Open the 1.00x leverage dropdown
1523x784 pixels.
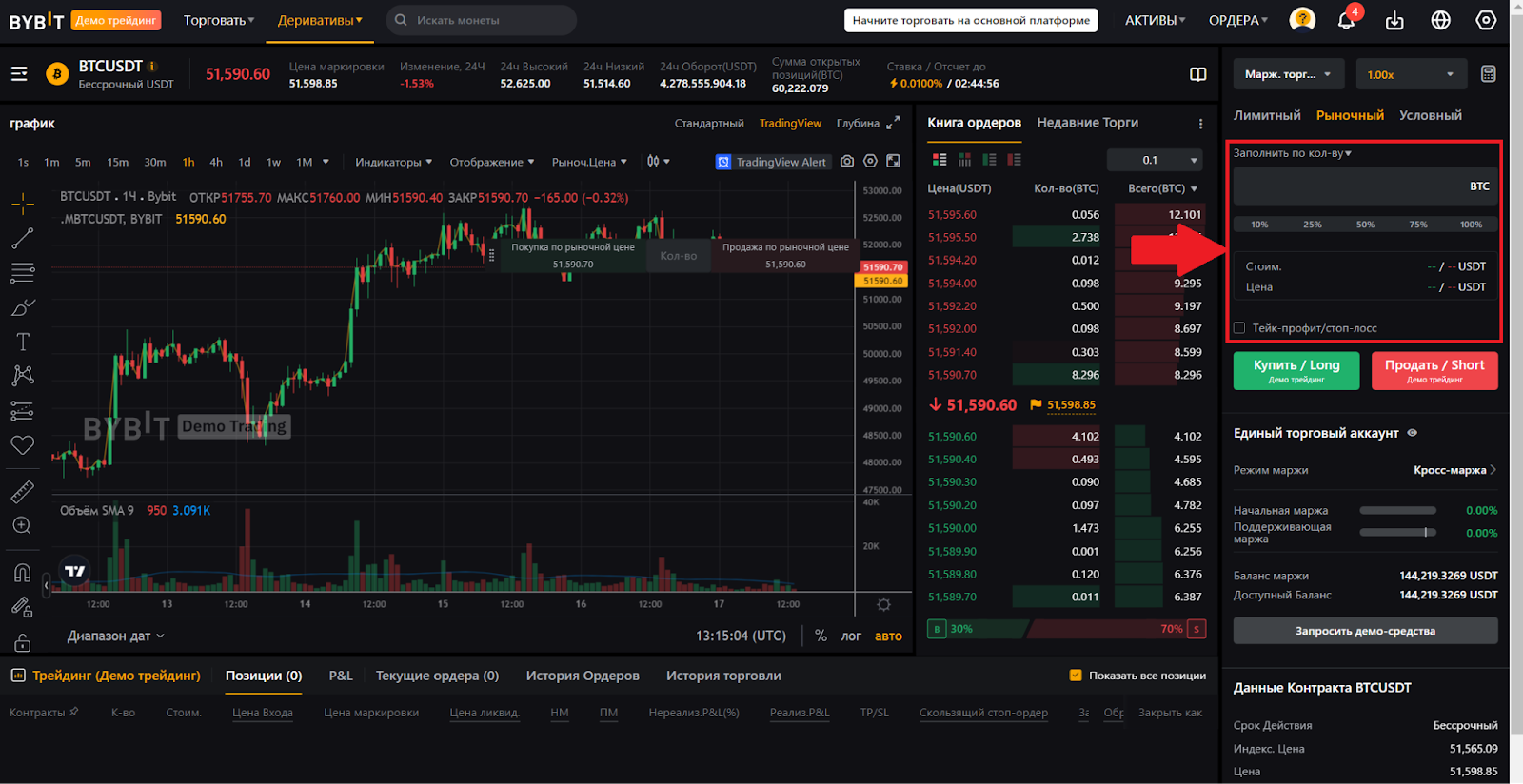point(1410,74)
